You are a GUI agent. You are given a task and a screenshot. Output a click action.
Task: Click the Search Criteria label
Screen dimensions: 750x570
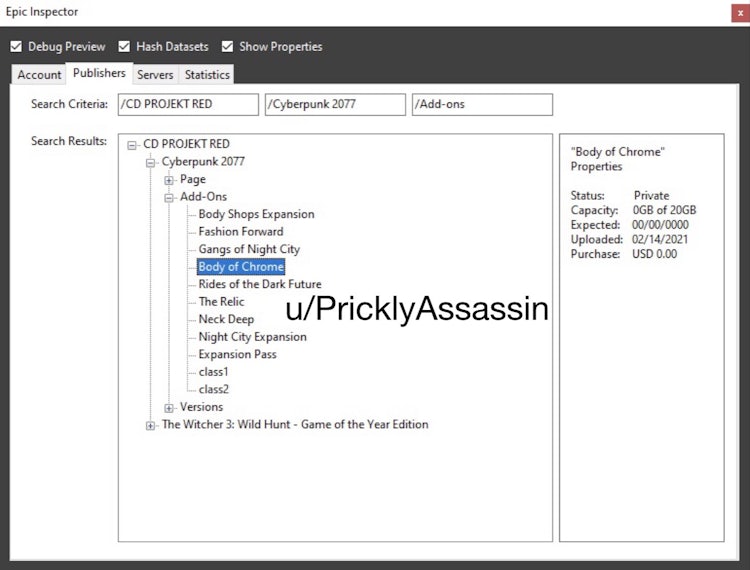(x=69, y=104)
